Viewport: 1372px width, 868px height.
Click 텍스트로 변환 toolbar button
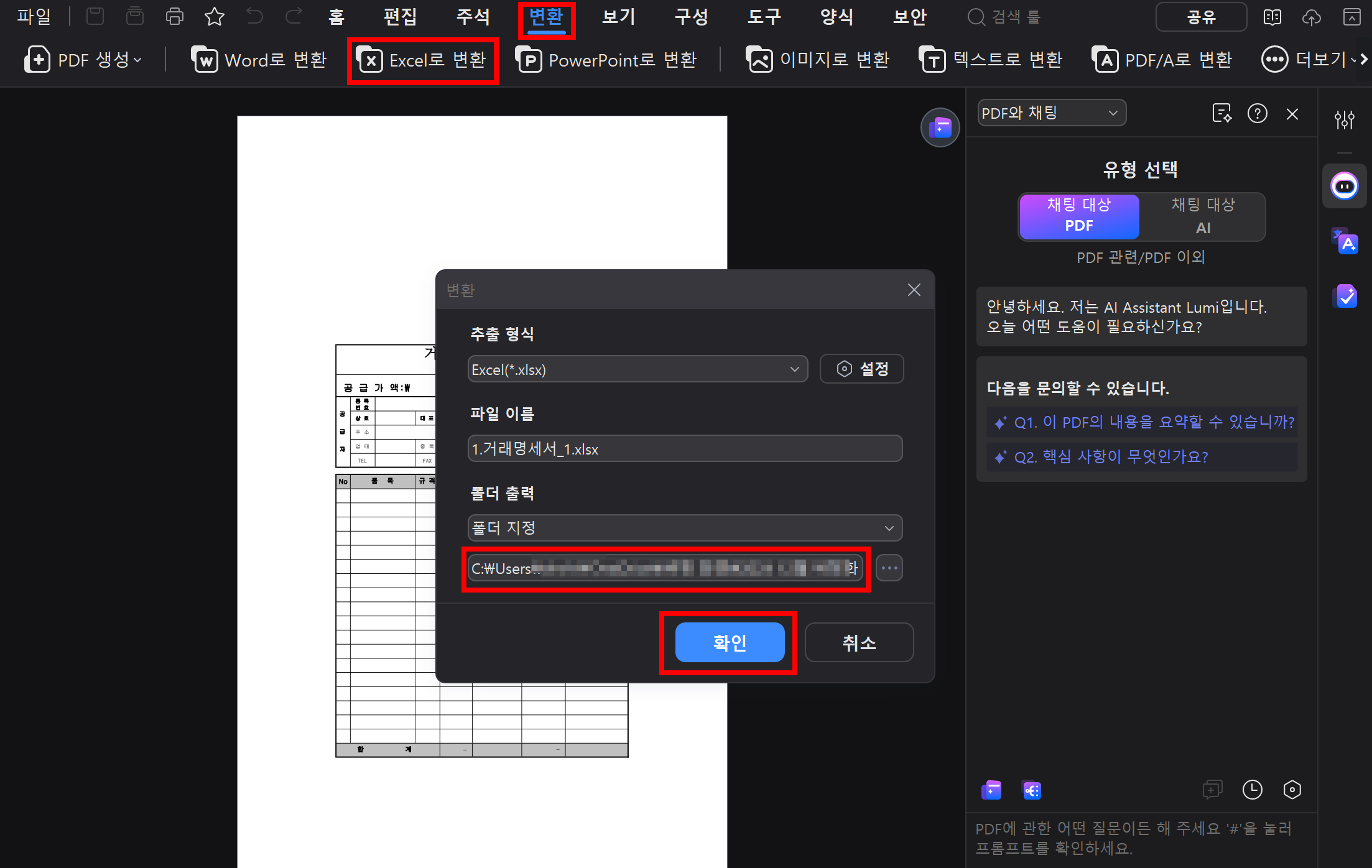[x=990, y=60]
